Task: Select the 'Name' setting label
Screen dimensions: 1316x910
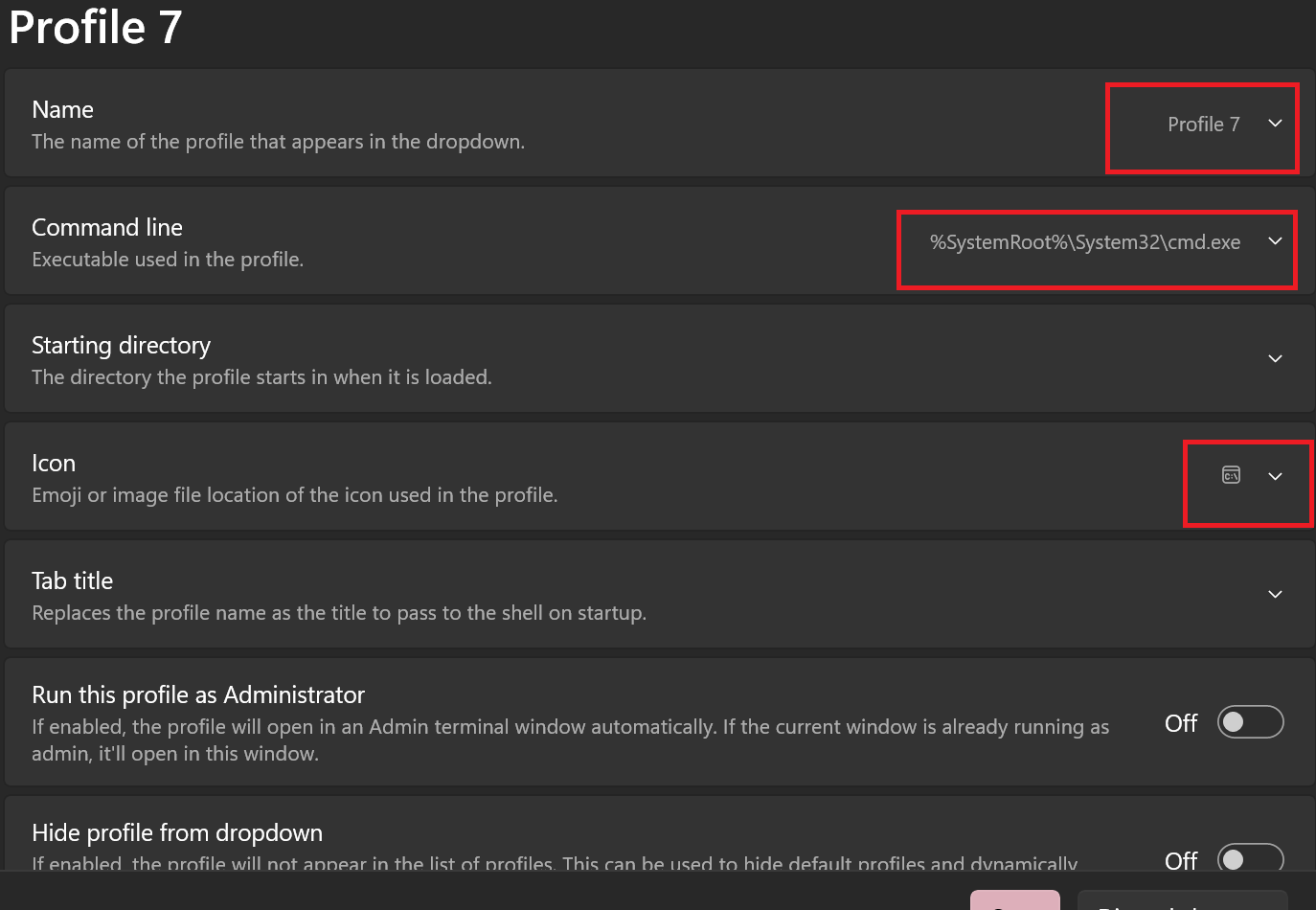Action: tap(62, 110)
